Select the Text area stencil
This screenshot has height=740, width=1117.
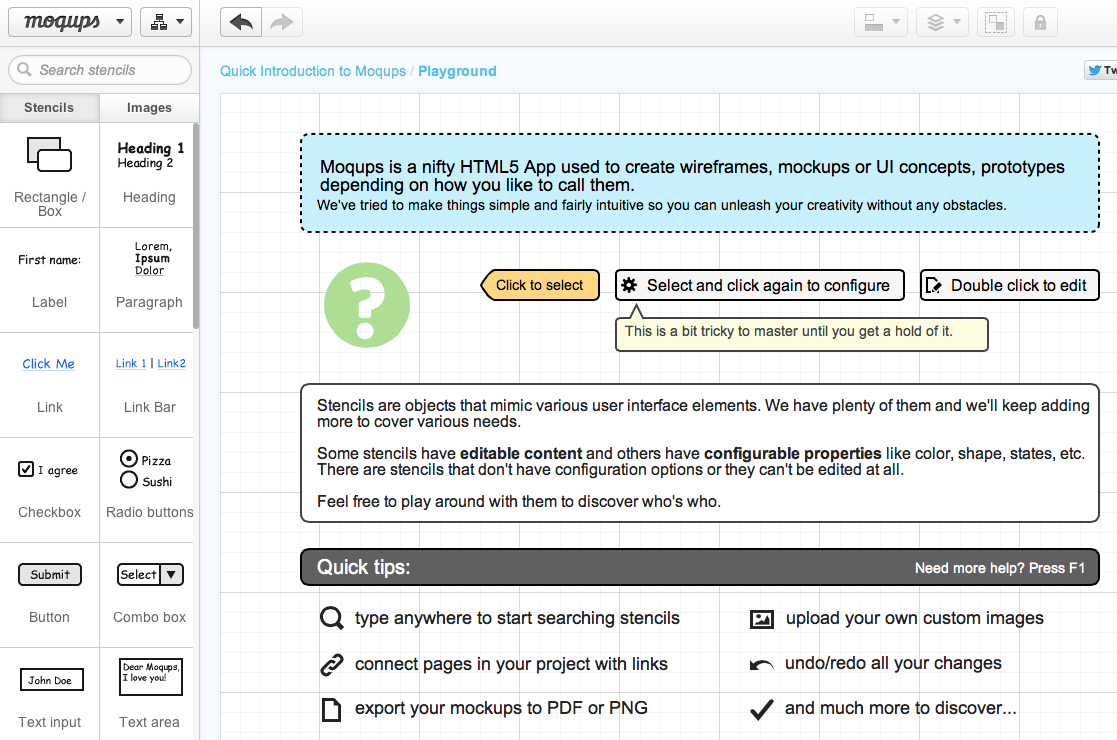pos(149,694)
